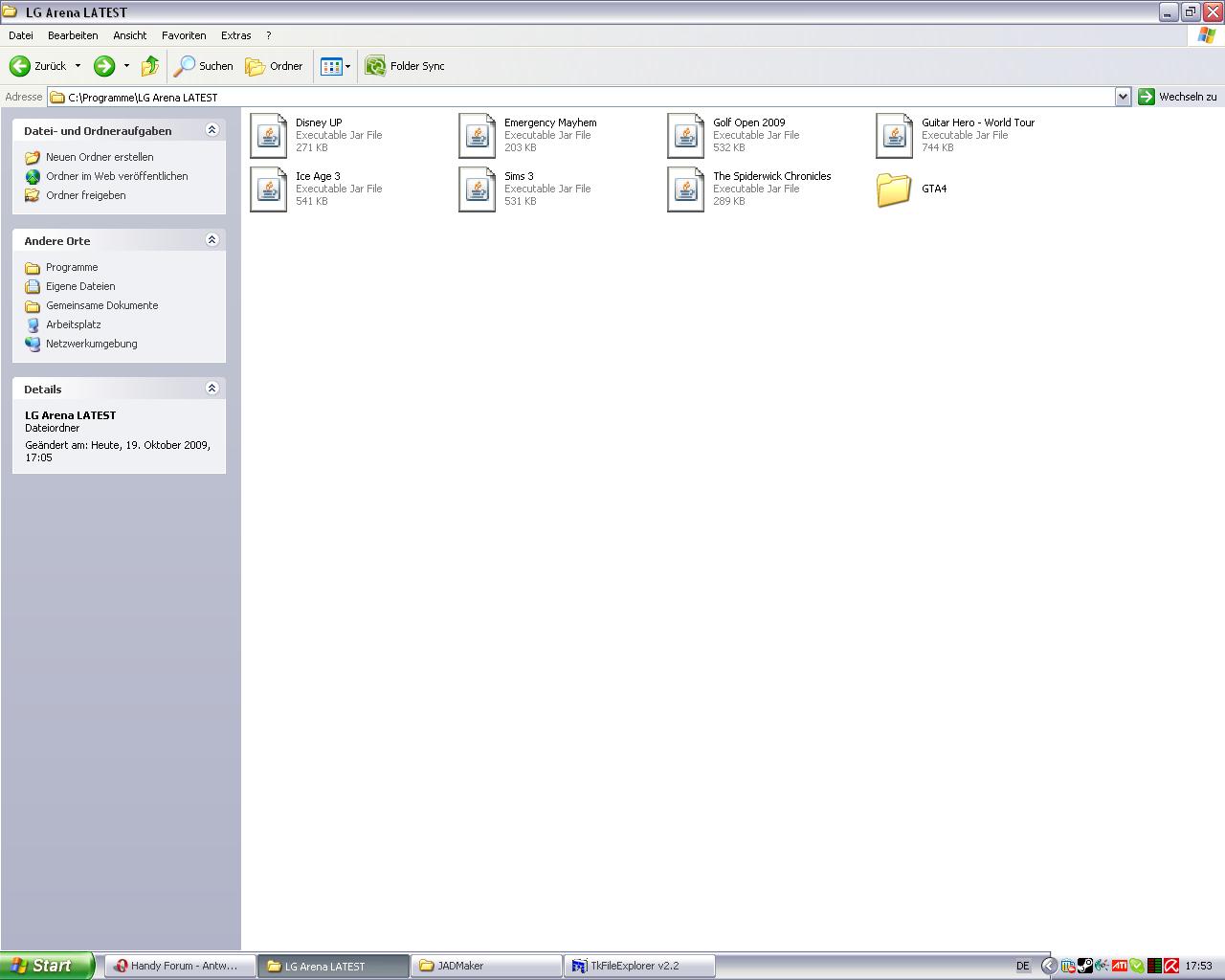
Task: Select The Spiderwick Chronicles jar icon
Action: click(686, 189)
